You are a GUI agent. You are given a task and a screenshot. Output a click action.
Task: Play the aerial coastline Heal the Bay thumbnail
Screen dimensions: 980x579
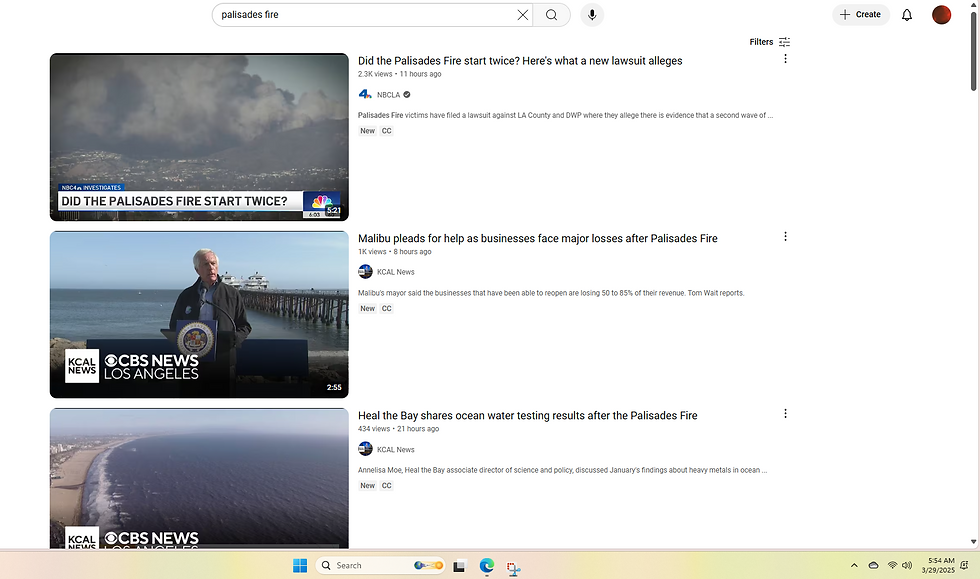[x=199, y=478]
